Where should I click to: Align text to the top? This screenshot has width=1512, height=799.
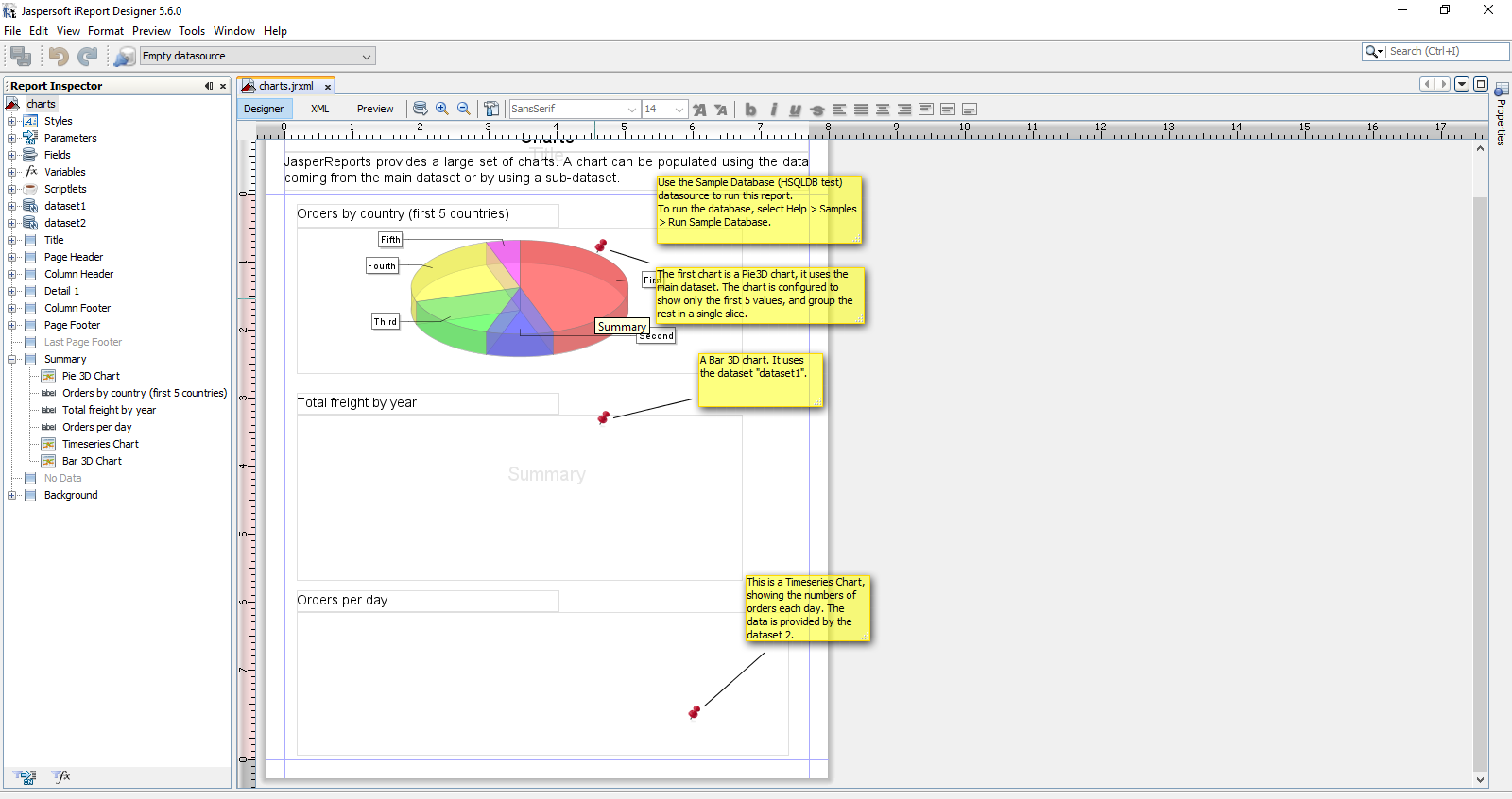[926, 110]
